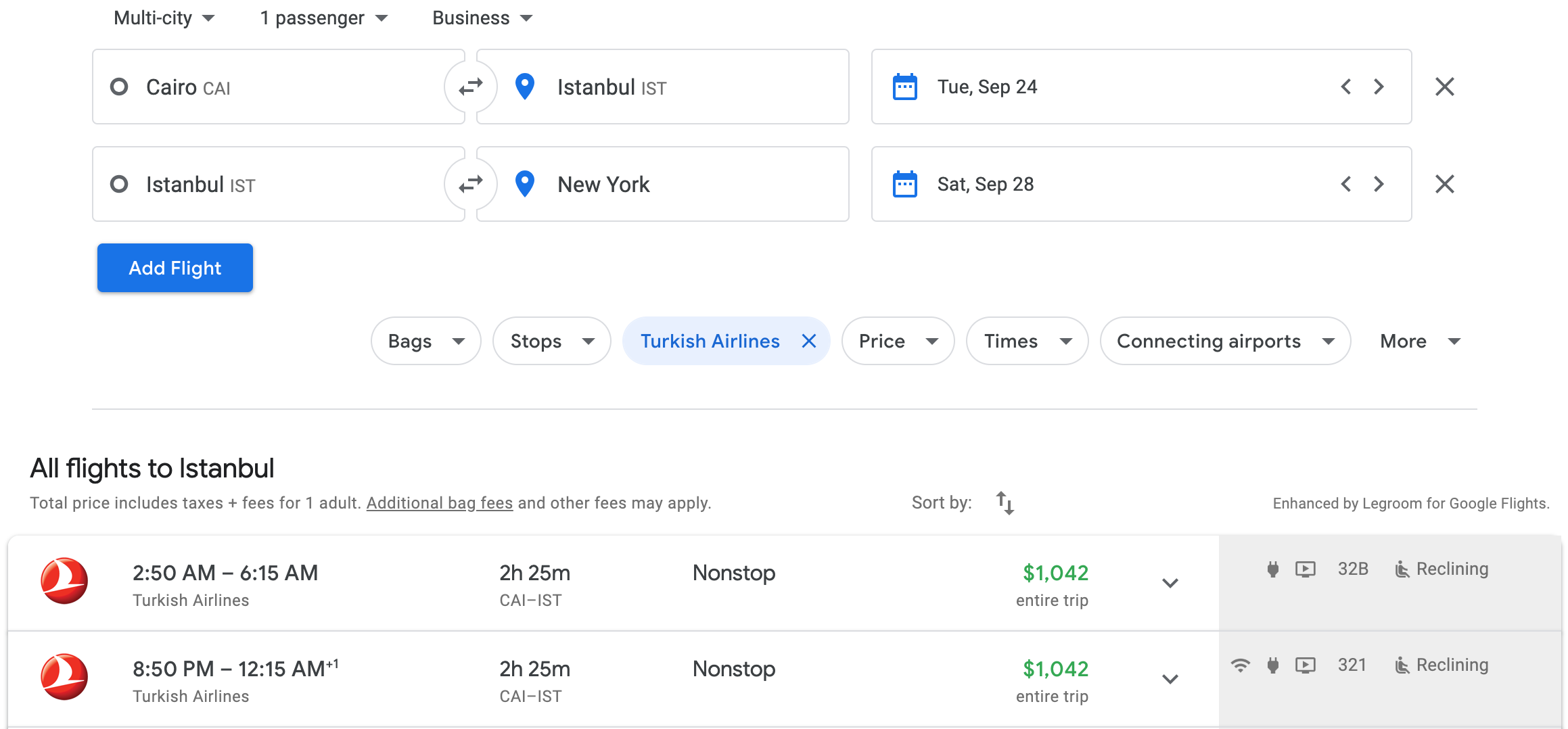Expand details for the 8:50 PM flight
Screen dimensions: 1568x729
coord(1170,679)
